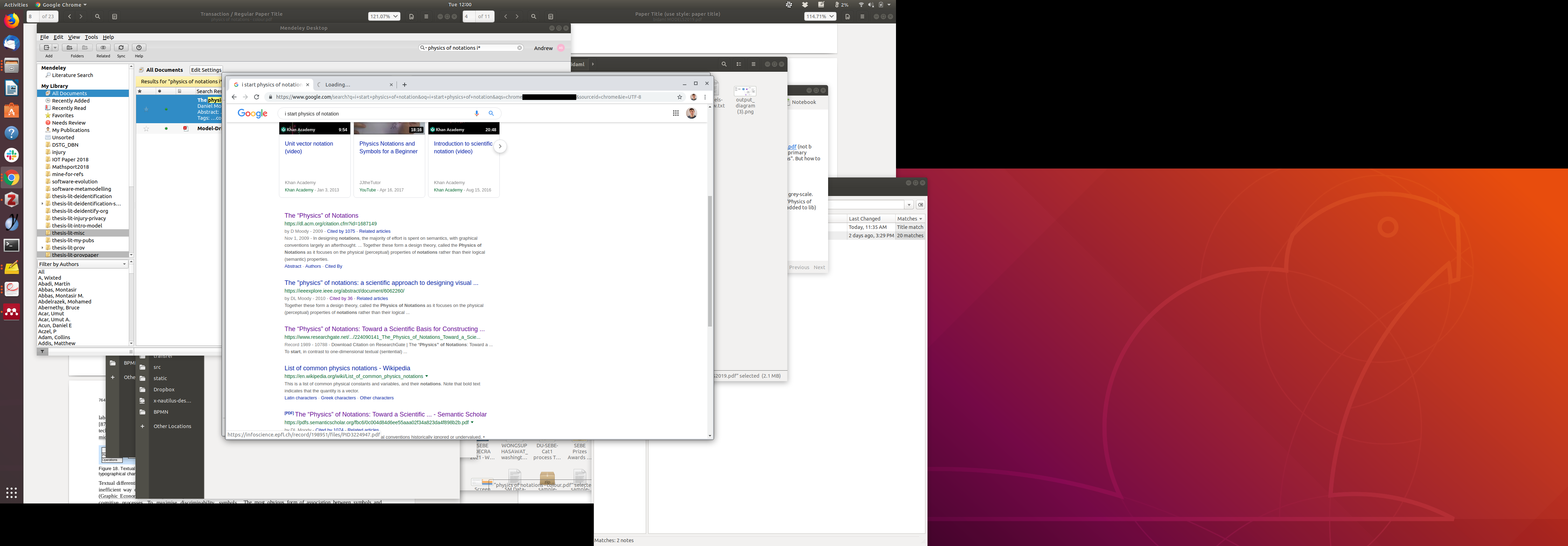
Task: Open the 'List of common physics notations' Wikipedia link
Action: pyautogui.click(x=347, y=368)
